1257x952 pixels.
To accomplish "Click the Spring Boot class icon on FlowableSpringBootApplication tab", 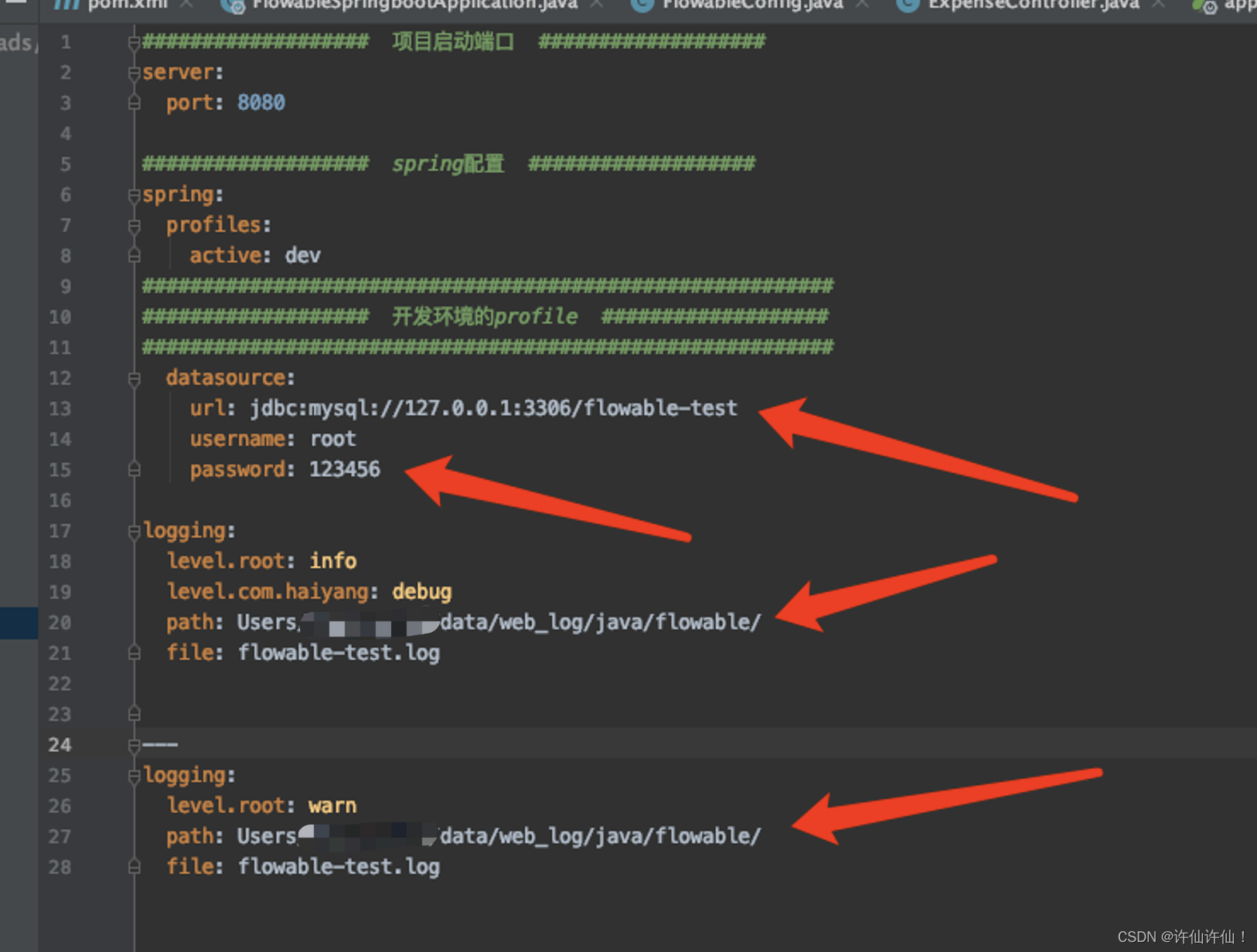I will (x=232, y=6).
